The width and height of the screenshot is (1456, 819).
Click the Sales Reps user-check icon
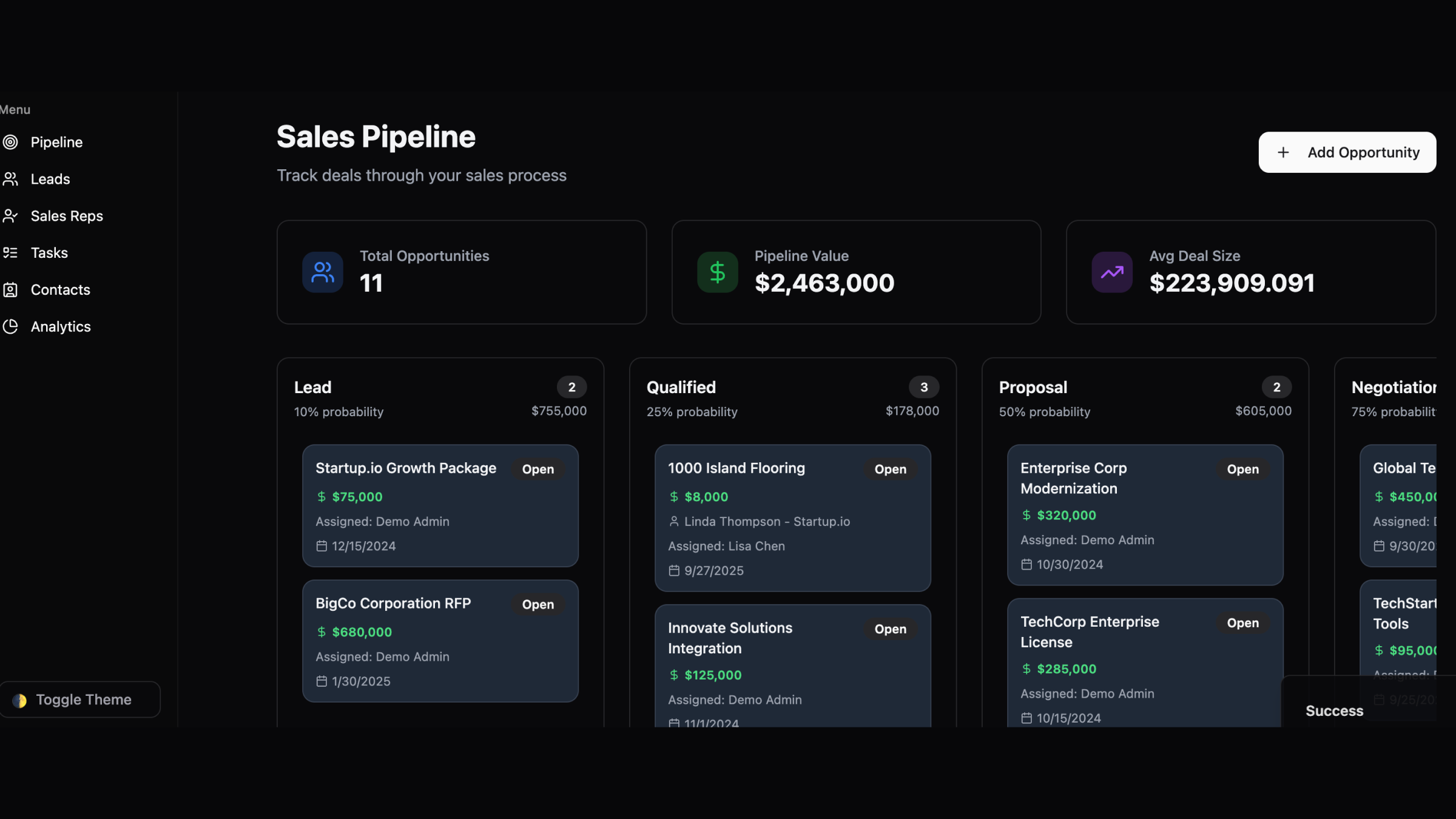[10, 216]
